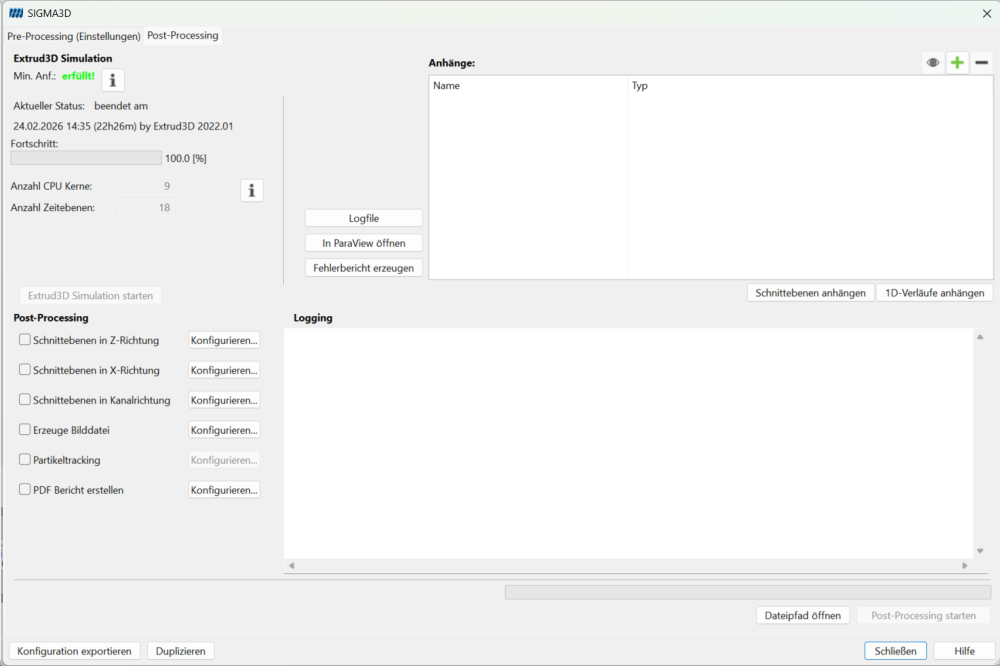Viewport: 1000px width, 666px height.
Task: Click the Logging scroll right arrow
Action: pos(965,565)
